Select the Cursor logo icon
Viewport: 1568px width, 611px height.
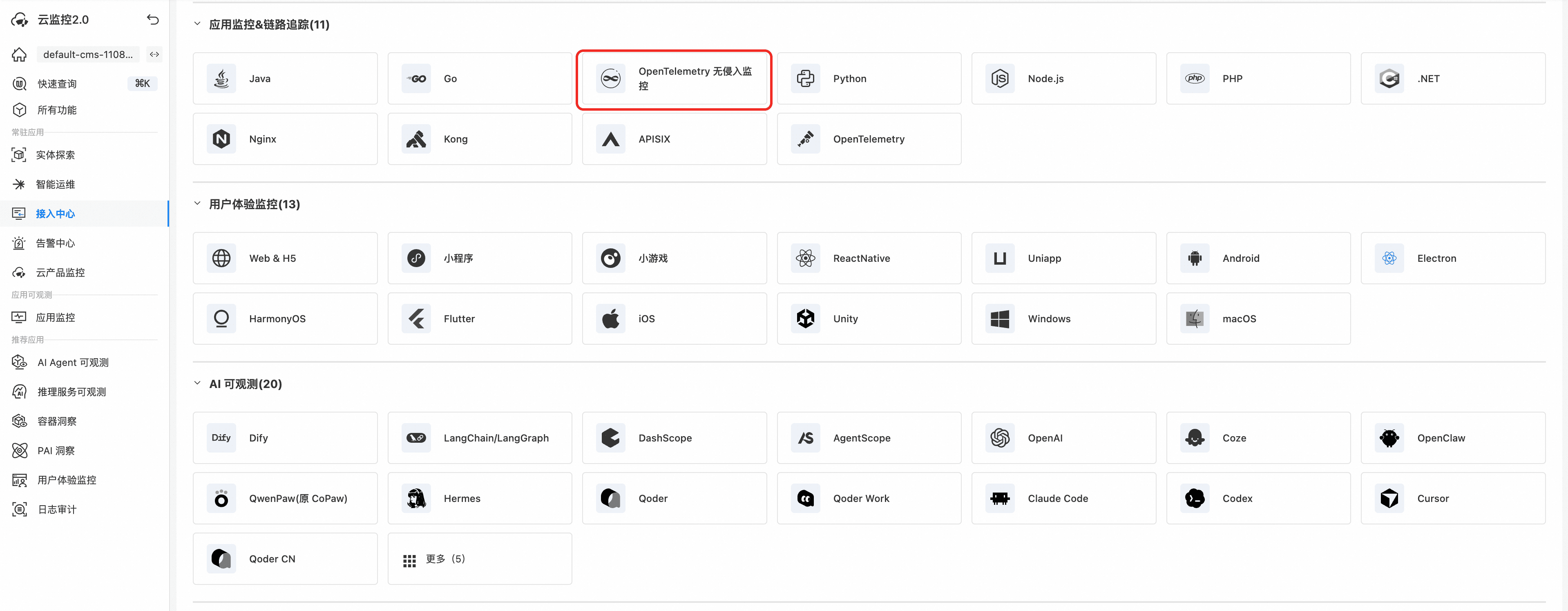(x=1389, y=498)
